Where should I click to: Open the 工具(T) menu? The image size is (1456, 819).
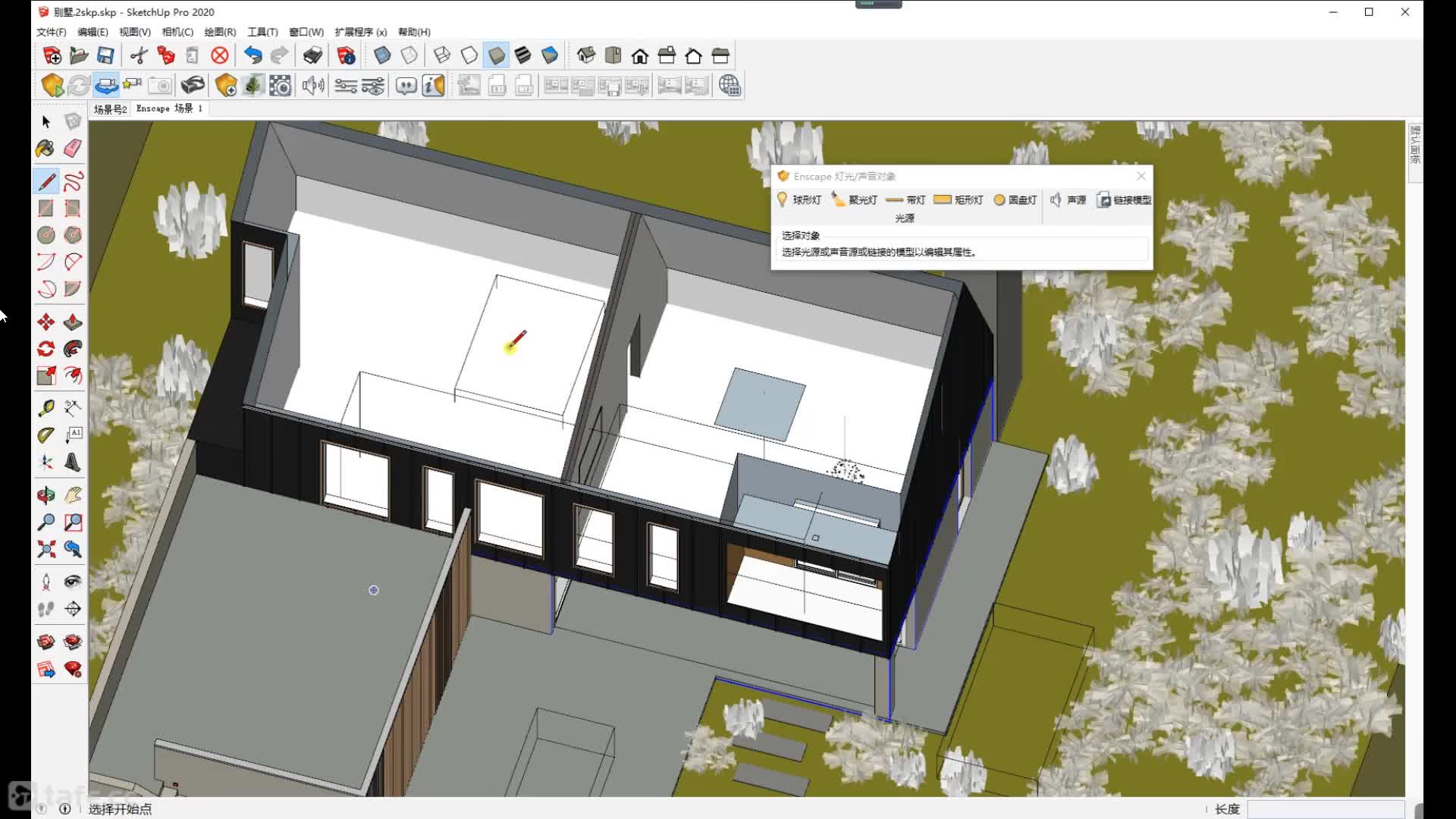click(x=262, y=32)
